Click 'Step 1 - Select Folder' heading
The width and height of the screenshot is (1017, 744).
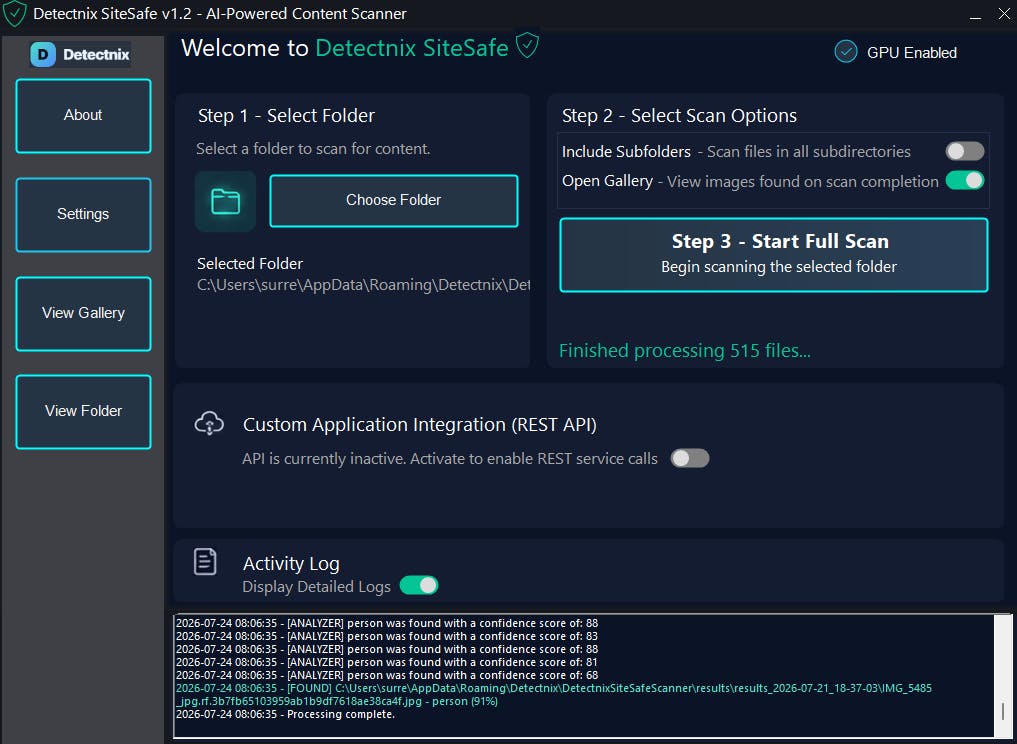(286, 115)
